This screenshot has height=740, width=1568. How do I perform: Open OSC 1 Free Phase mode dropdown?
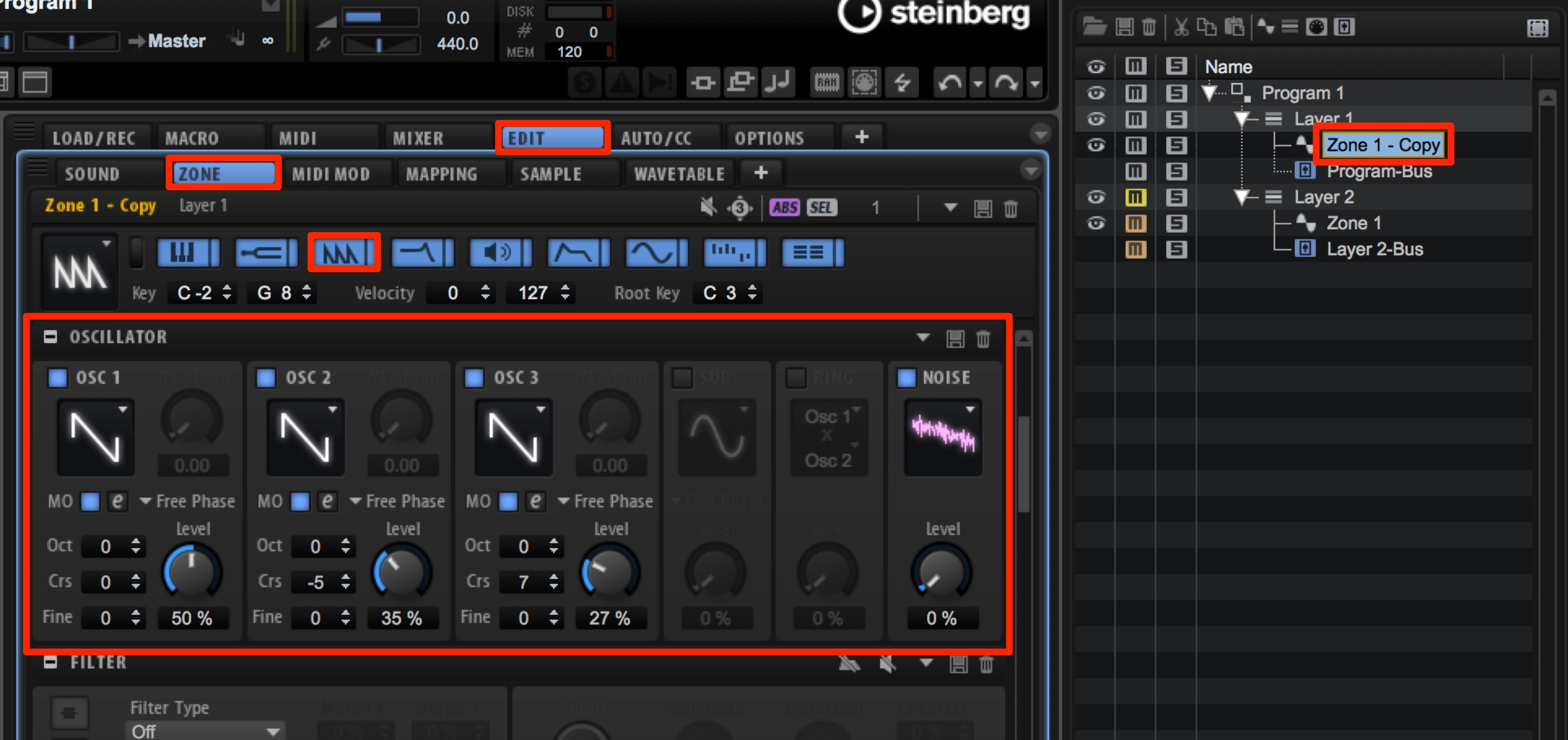[x=188, y=501]
